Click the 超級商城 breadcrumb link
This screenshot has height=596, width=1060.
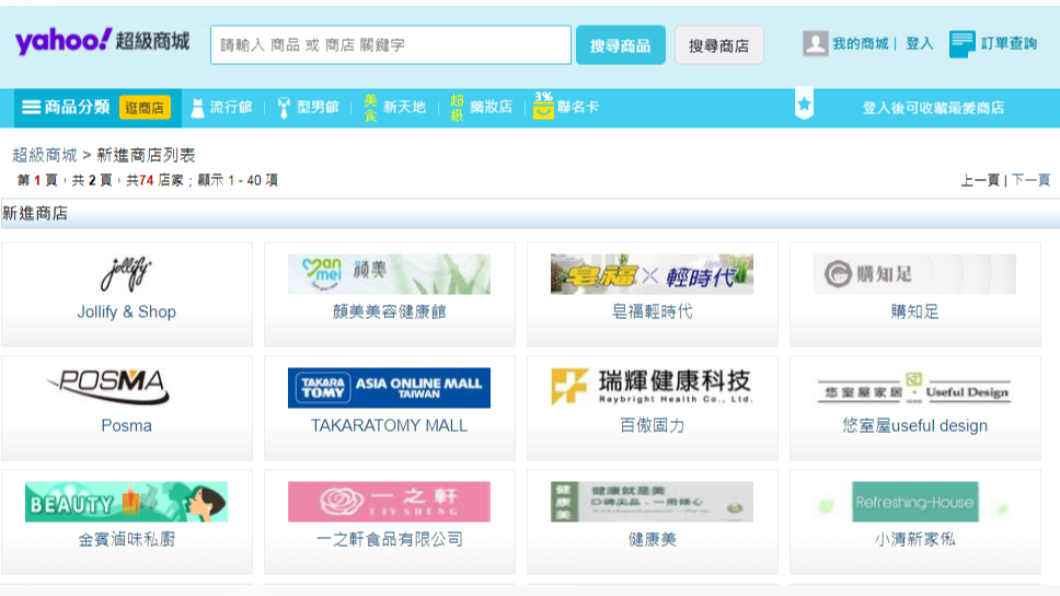pyautogui.click(x=45, y=155)
